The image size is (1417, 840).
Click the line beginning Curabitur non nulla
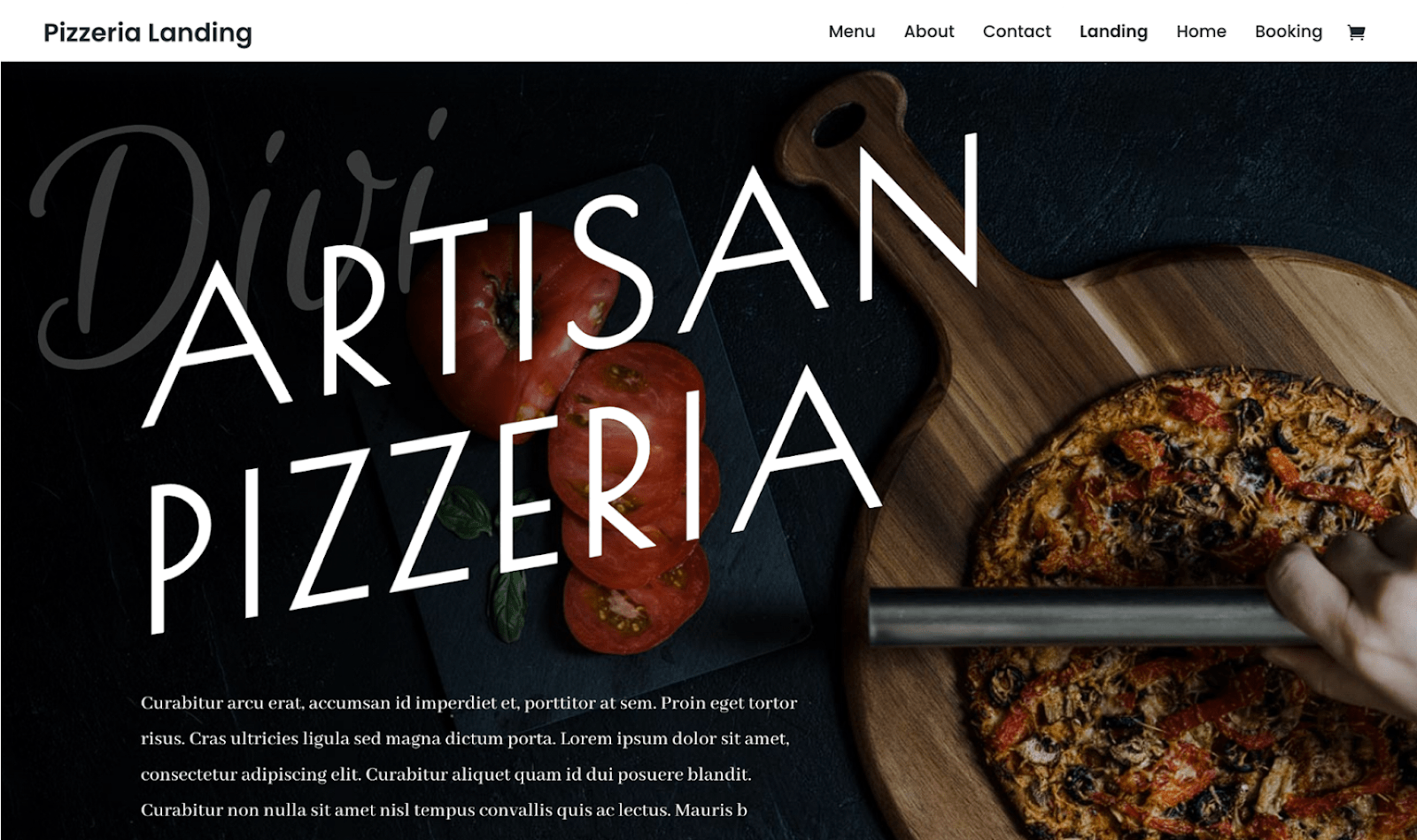point(444,810)
